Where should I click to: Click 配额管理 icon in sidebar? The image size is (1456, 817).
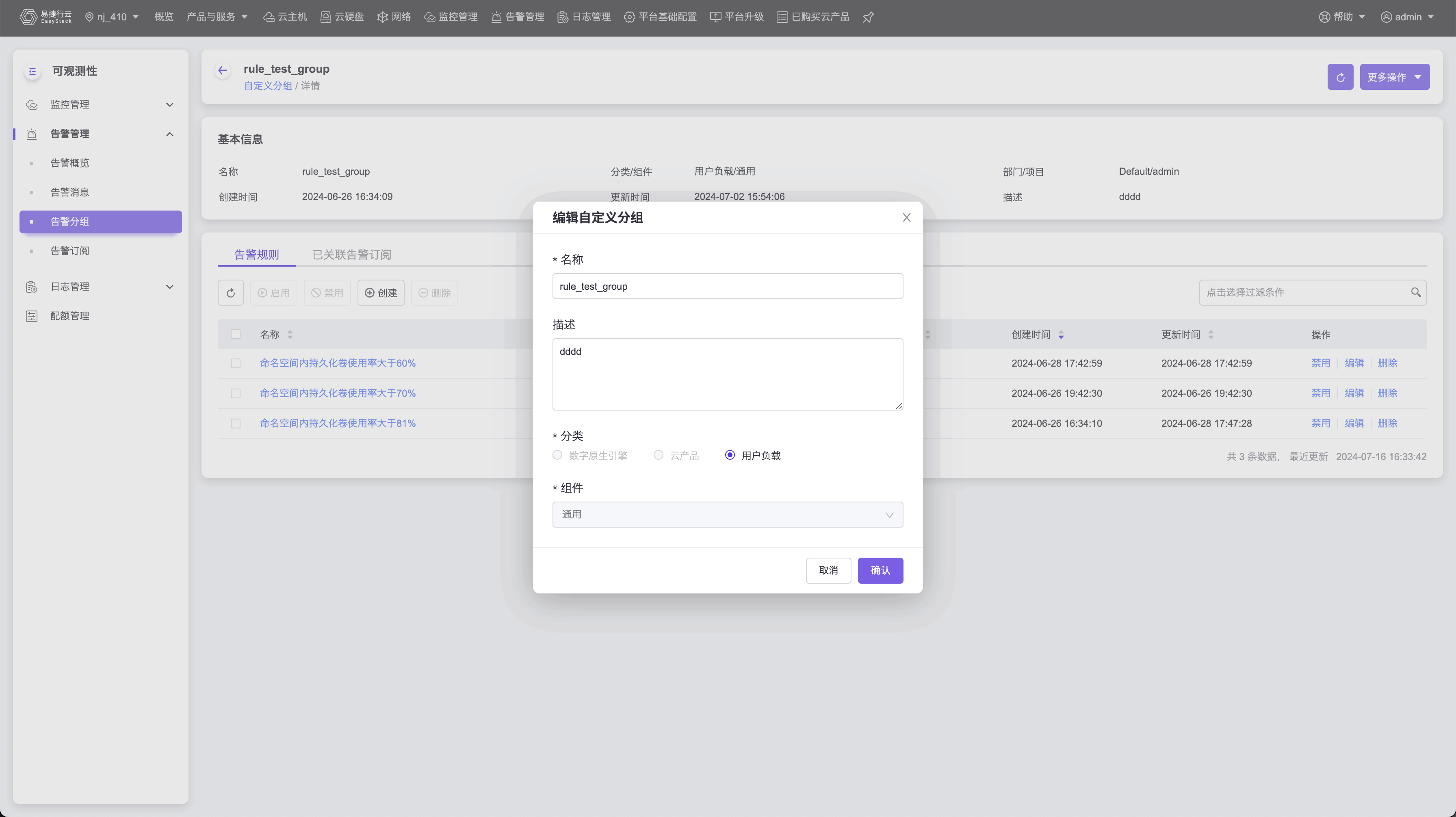coord(32,316)
